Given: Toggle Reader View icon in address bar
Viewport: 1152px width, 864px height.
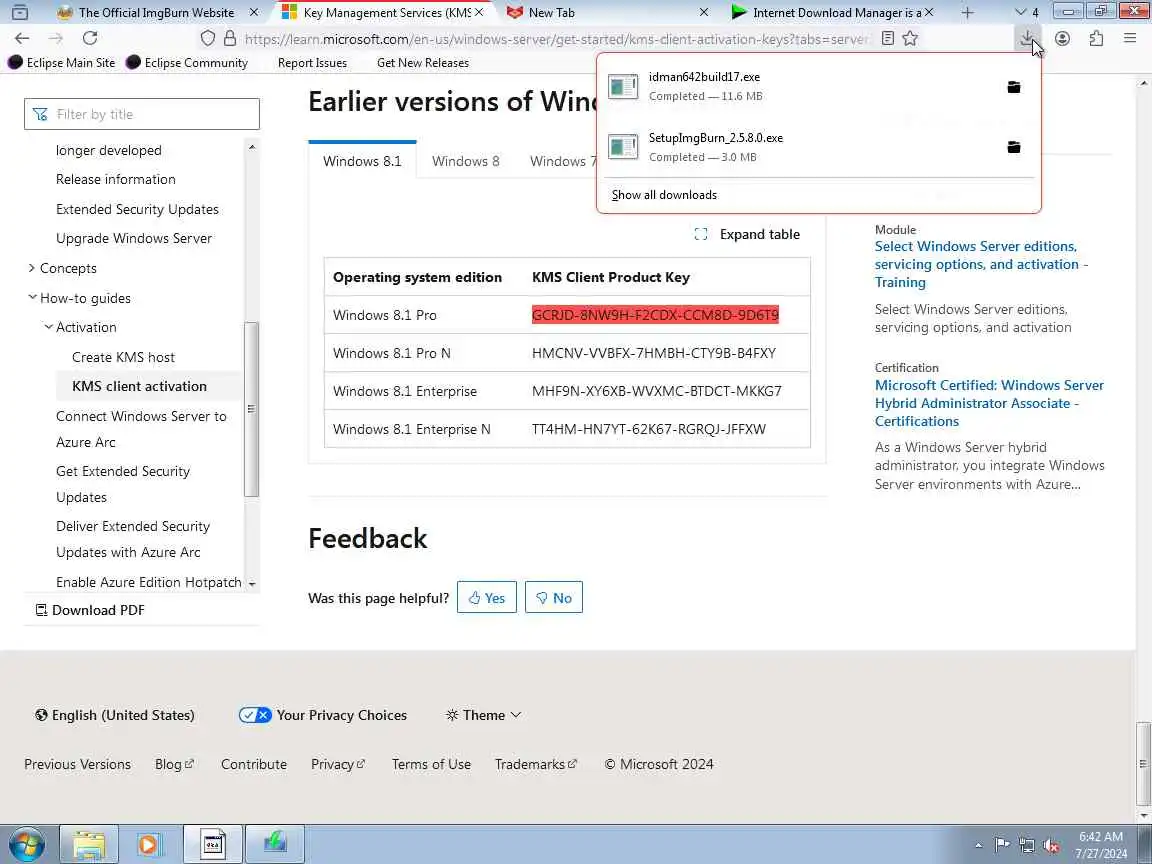Looking at the screenshot, I should (888, 38).
